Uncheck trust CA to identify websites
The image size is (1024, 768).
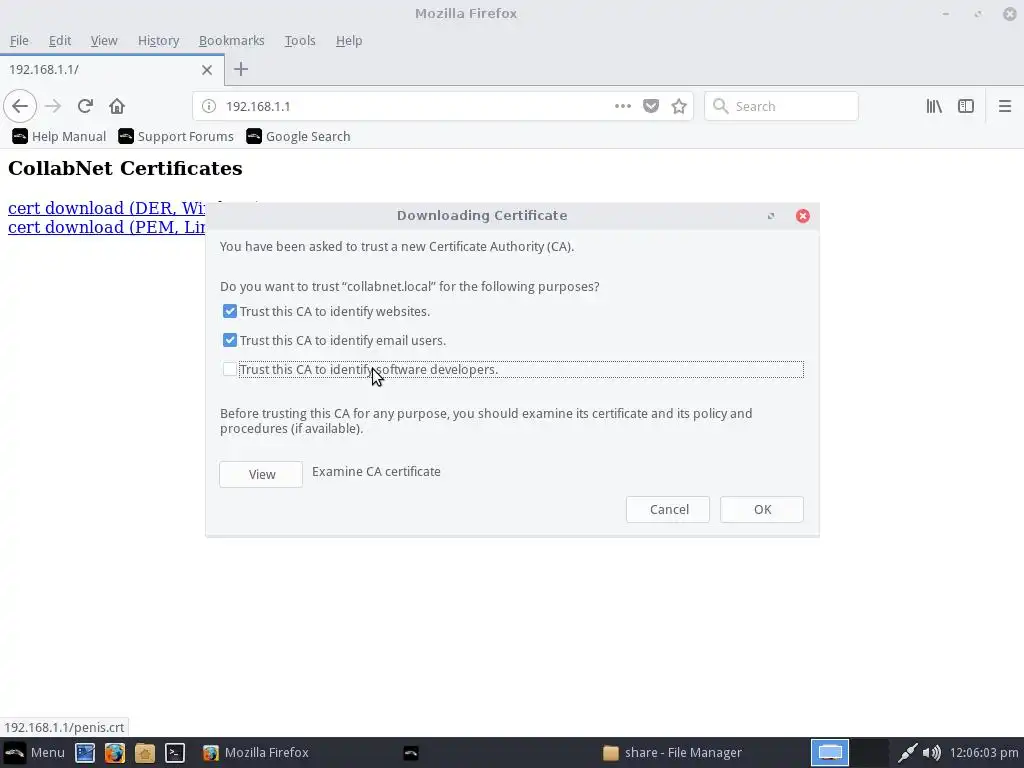tap(230, 311)
